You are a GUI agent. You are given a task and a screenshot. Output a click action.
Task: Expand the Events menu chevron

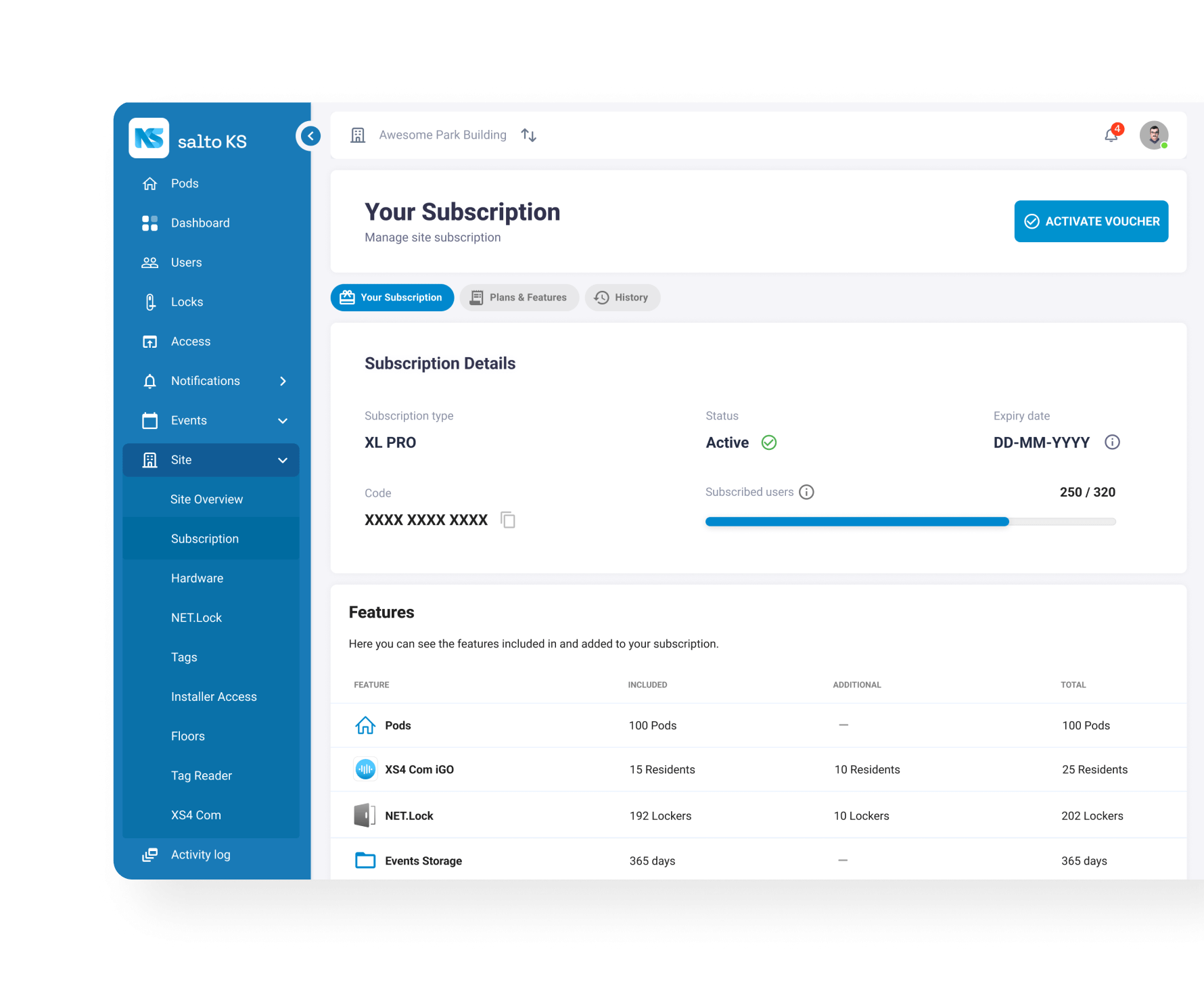(283, 421)
